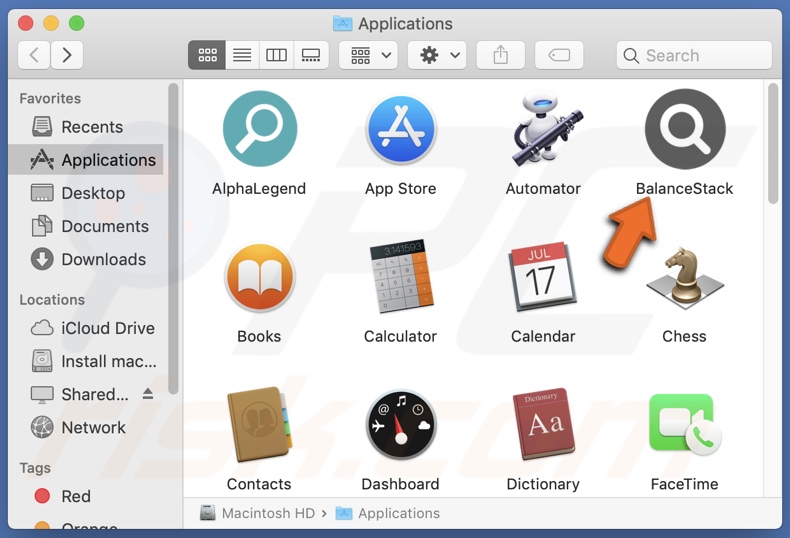Click the BalanceStack name label
790x538 pixels.
tap(684, 188)
